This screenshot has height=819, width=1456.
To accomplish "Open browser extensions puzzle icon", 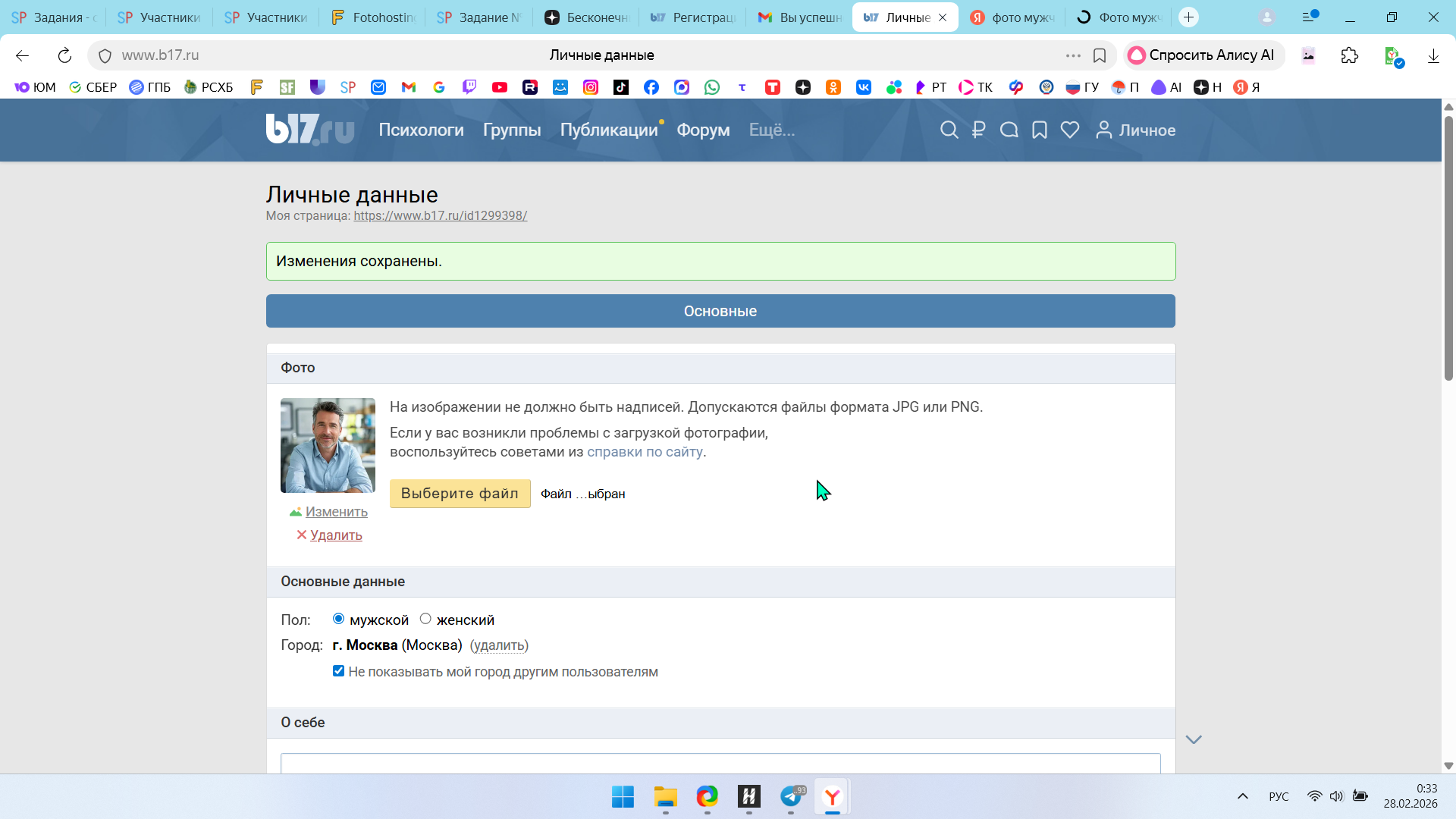I will (1349, 55).
